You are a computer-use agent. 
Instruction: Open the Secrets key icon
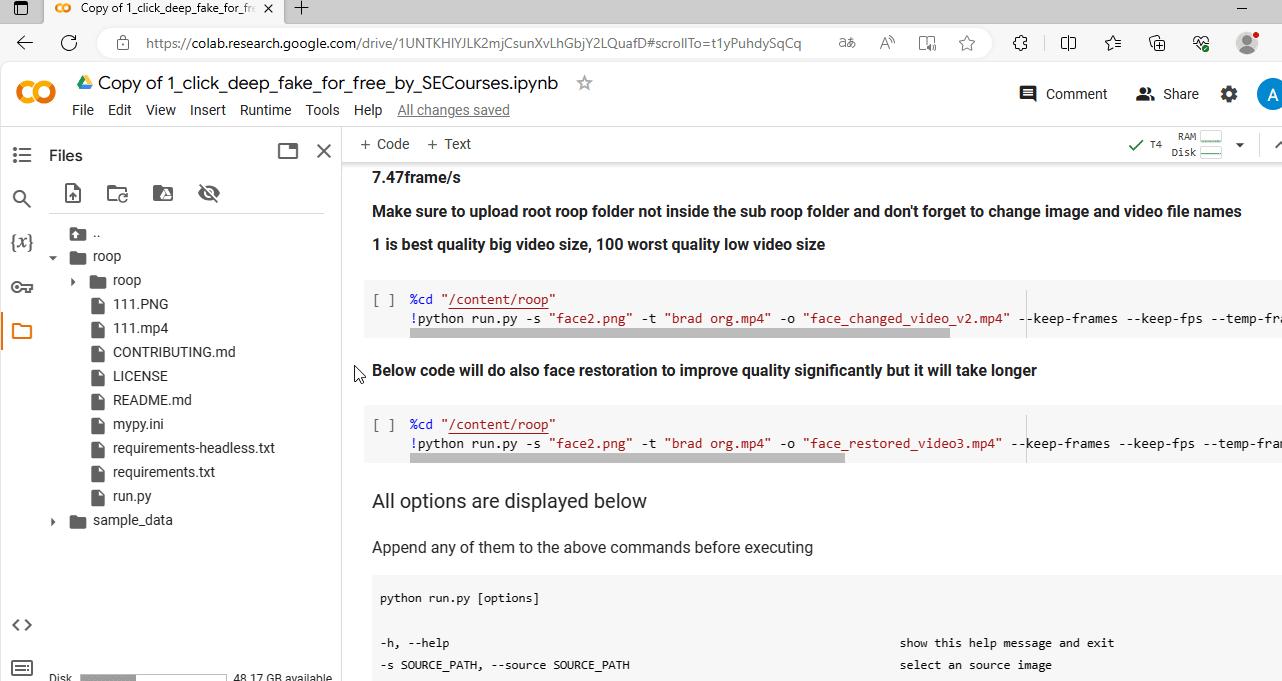pyautogui.click(x=22, y=287)
